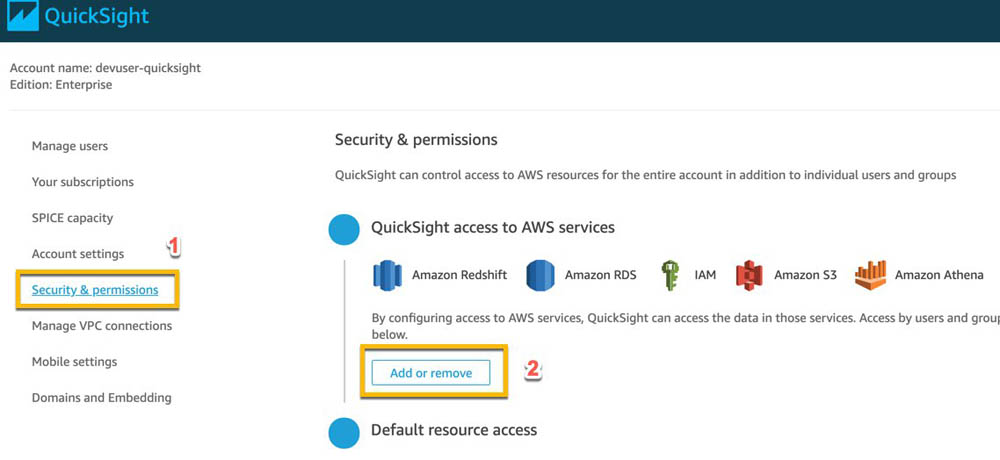The width and height of the screenshot is (1000, 460).
Task: Click the Amazon Athena service icon
Action: (x=871, y=275)
